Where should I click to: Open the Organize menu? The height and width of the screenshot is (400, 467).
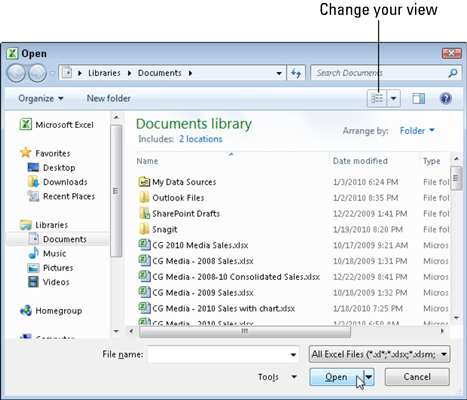[x=41, y=98]
